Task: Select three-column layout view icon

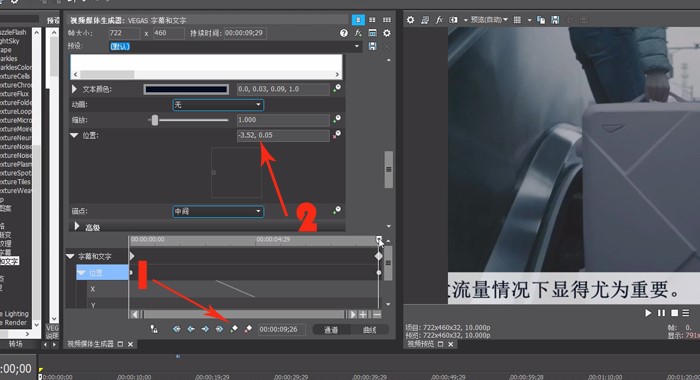Action: tap(387, 20)
